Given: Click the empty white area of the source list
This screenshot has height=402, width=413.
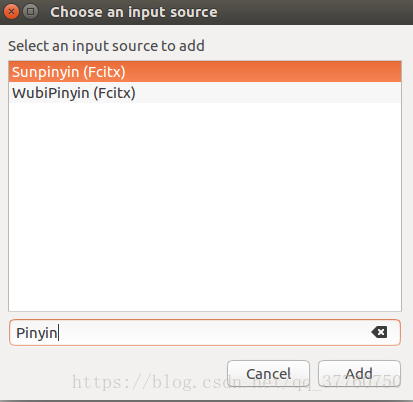Looking at the screenshot, I should coord(205,207).
